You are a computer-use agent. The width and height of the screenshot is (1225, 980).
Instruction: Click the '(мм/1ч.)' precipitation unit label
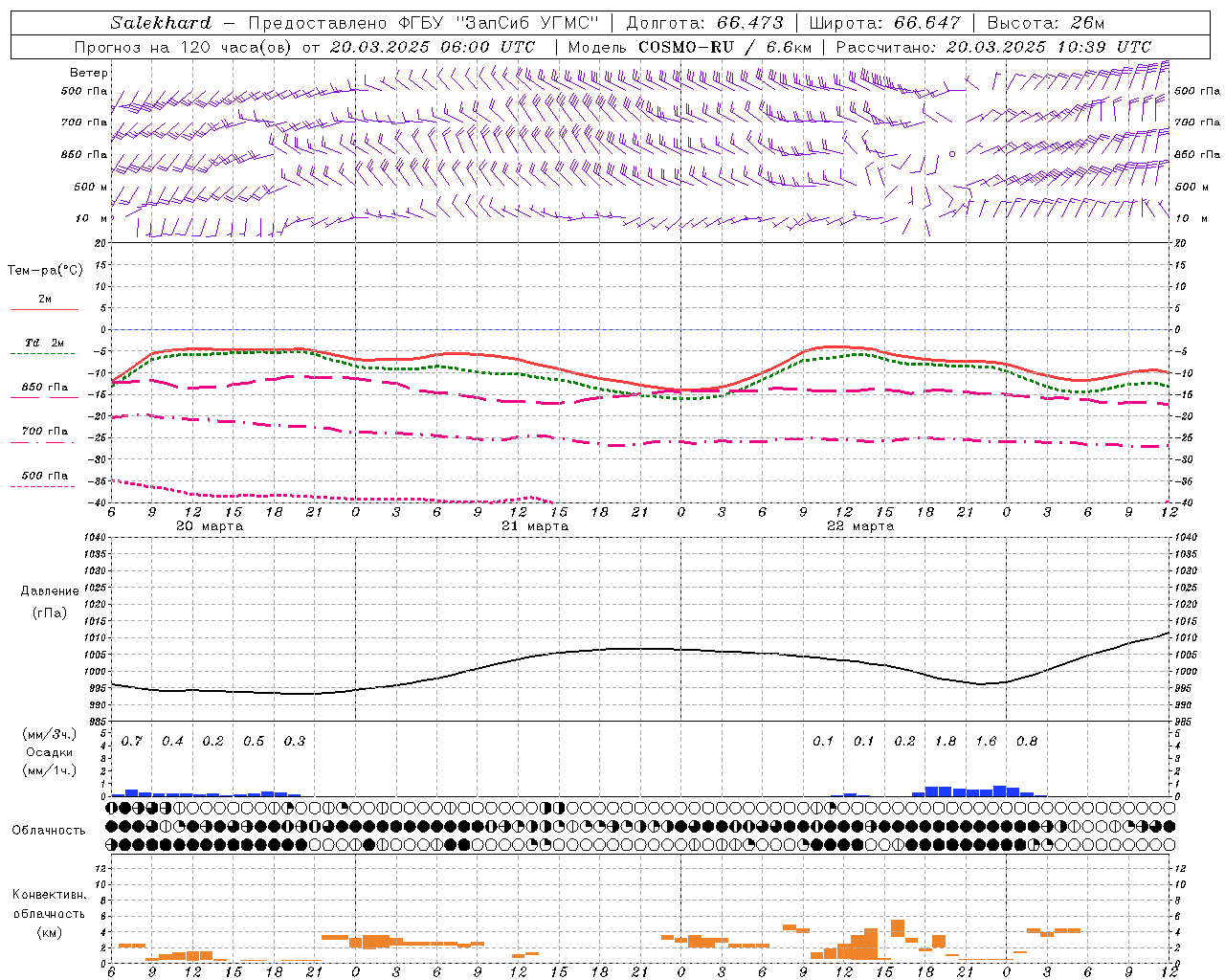pos(50,770)
